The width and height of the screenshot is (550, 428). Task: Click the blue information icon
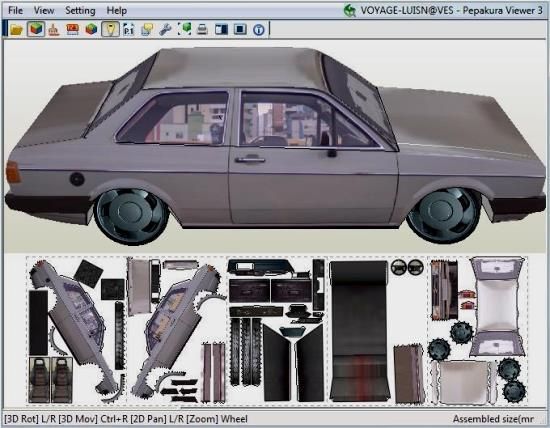pos(259,30)
